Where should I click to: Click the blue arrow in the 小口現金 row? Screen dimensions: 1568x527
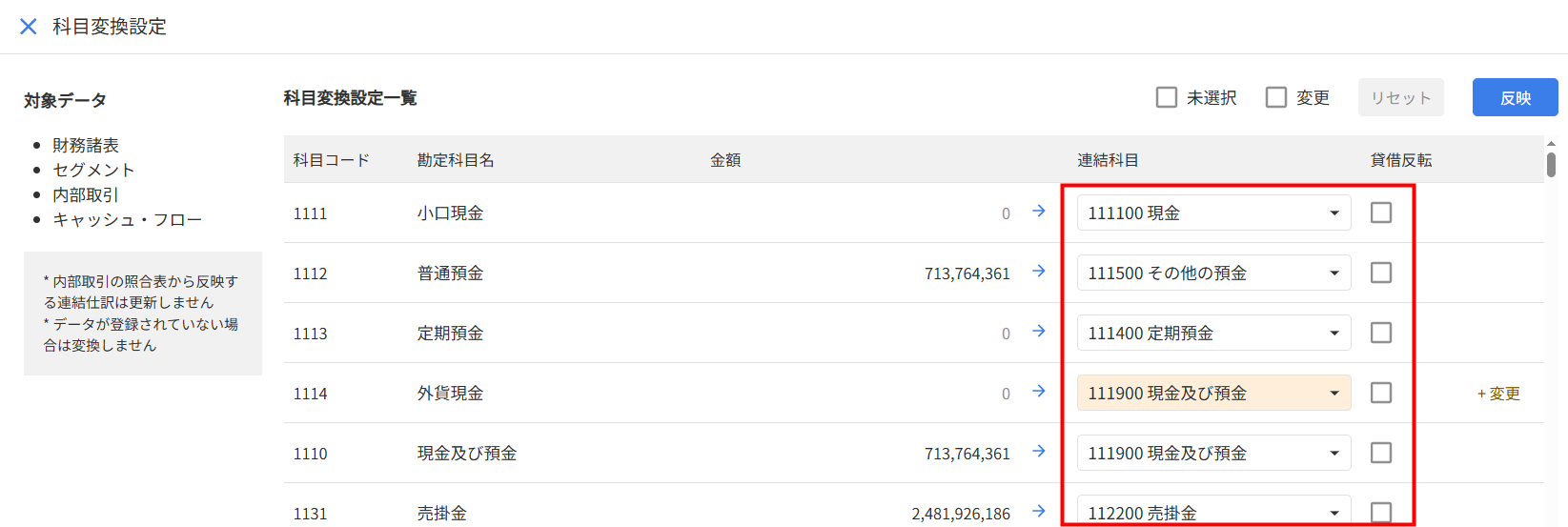(x=1039, y=212)
